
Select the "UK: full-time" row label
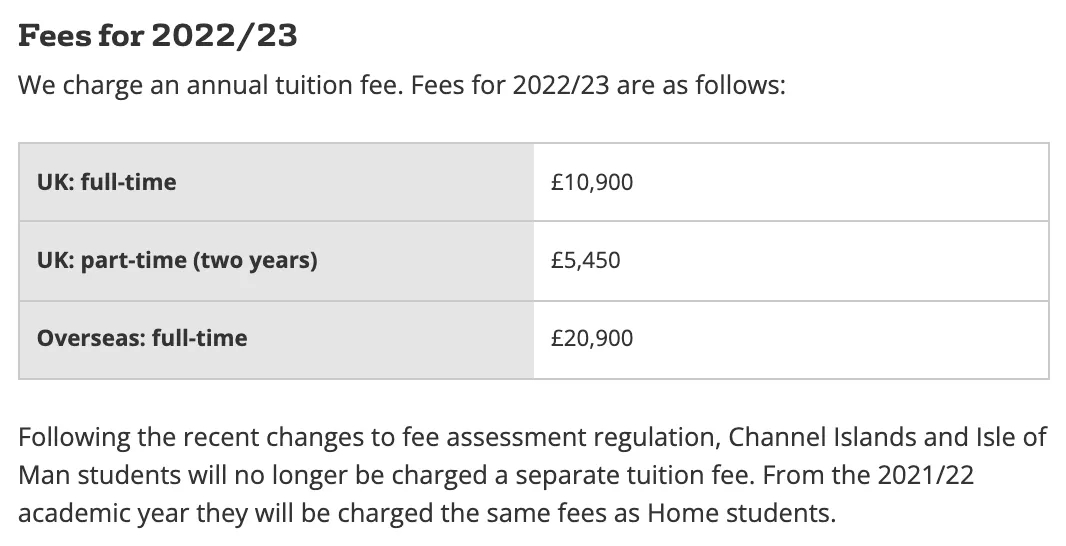coord(106,182)
